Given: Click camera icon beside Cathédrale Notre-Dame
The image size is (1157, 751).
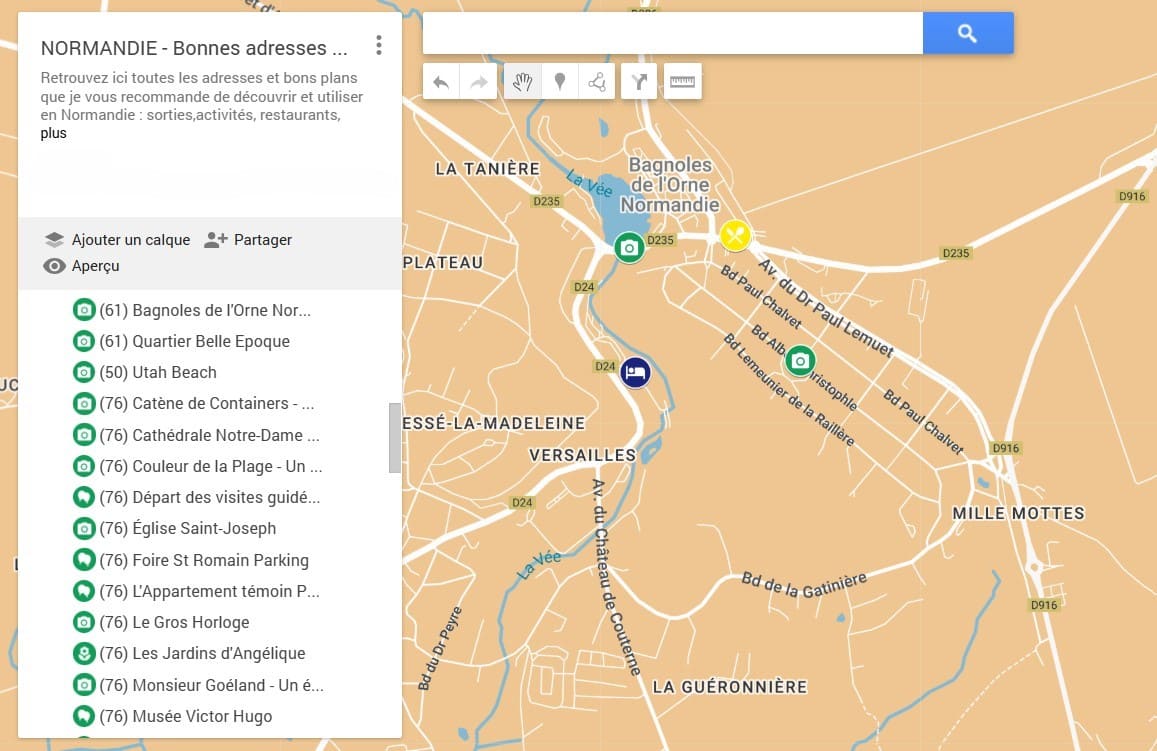Looking at the screenshot, I should point(84,435).
